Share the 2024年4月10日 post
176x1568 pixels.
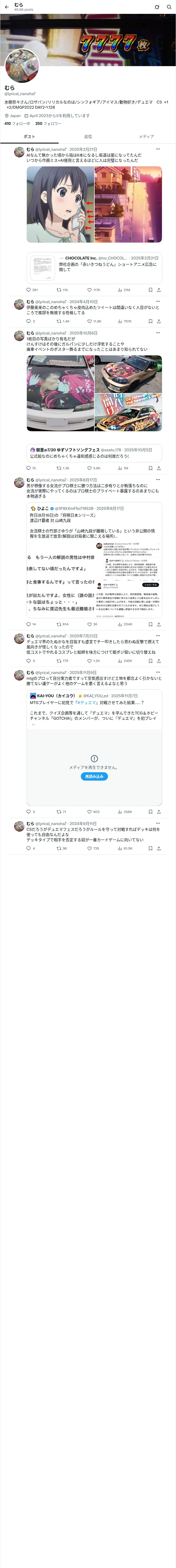pyautogui.click(x=159, y=321)
